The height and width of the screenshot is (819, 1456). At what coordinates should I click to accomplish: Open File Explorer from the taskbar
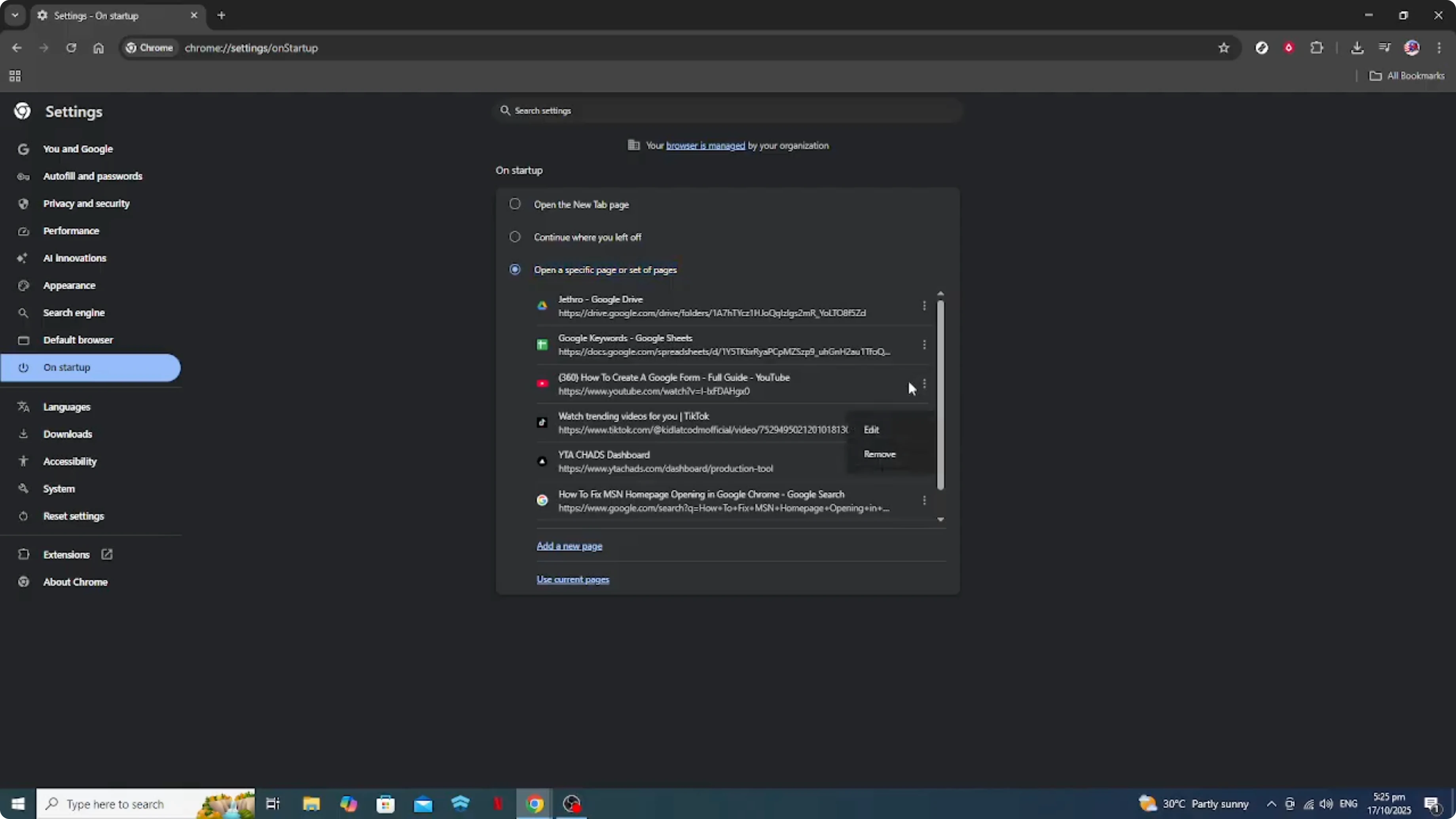point(311,804)
